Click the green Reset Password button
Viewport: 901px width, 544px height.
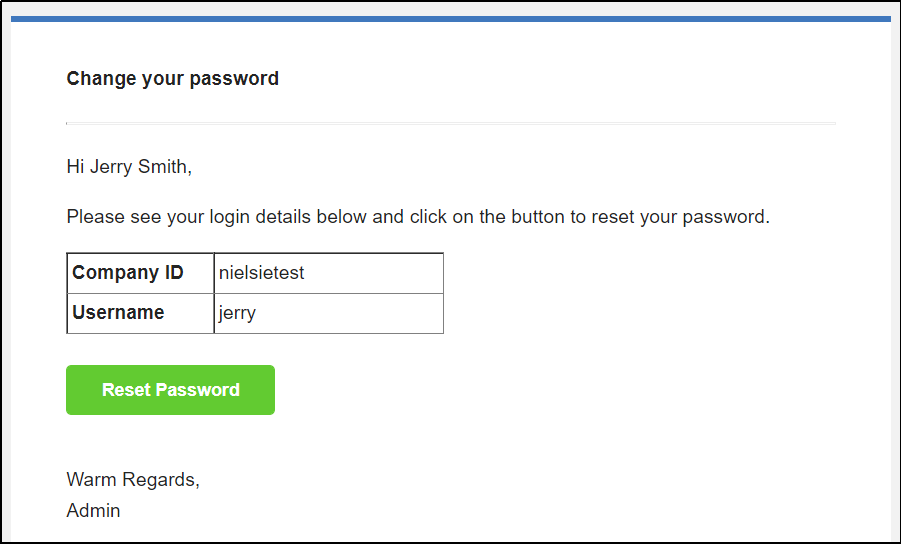coord(170,389)
